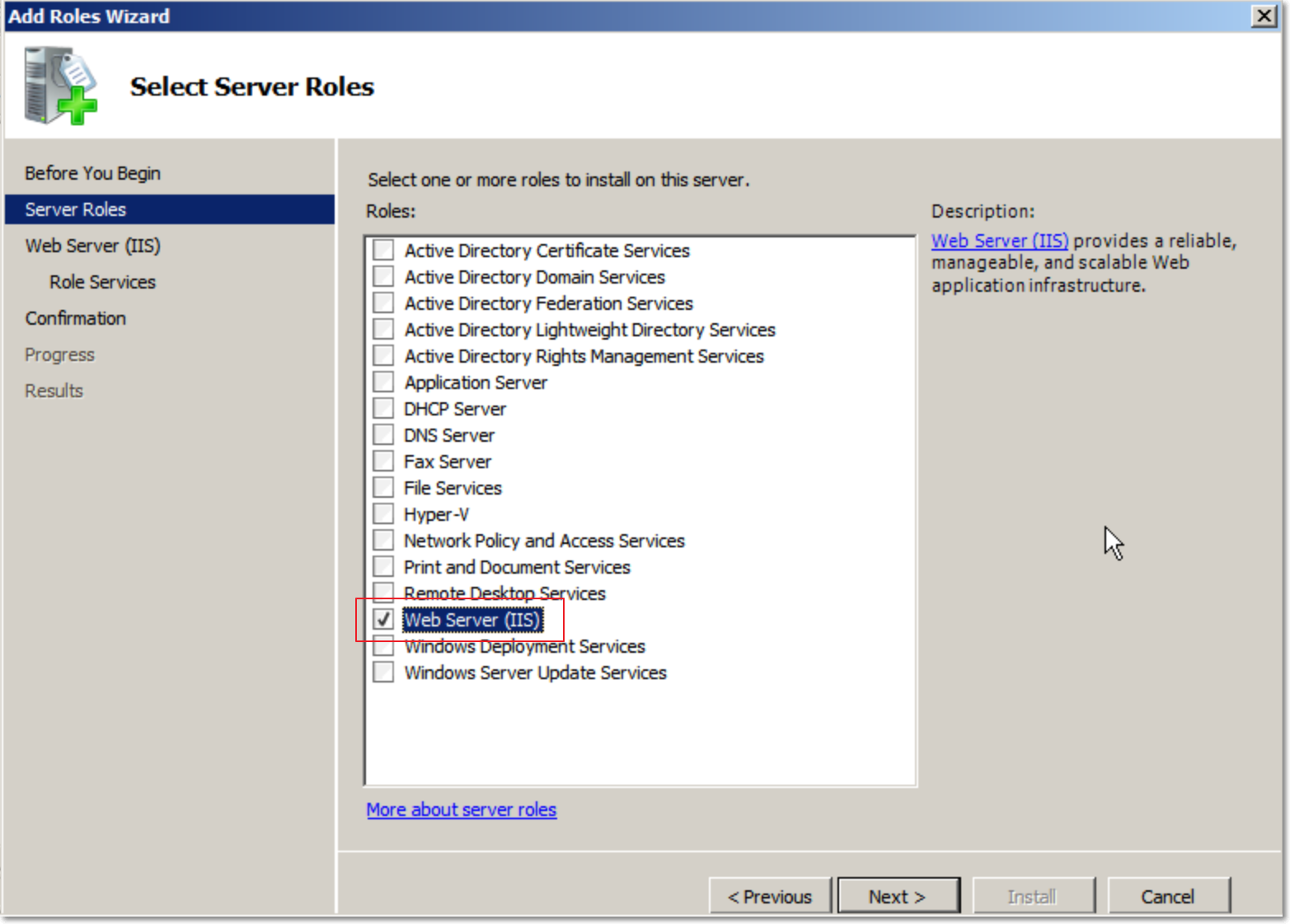Check Windows Deployment Services
This screenshot has height=924, width=1290.
tap(382, 645)
